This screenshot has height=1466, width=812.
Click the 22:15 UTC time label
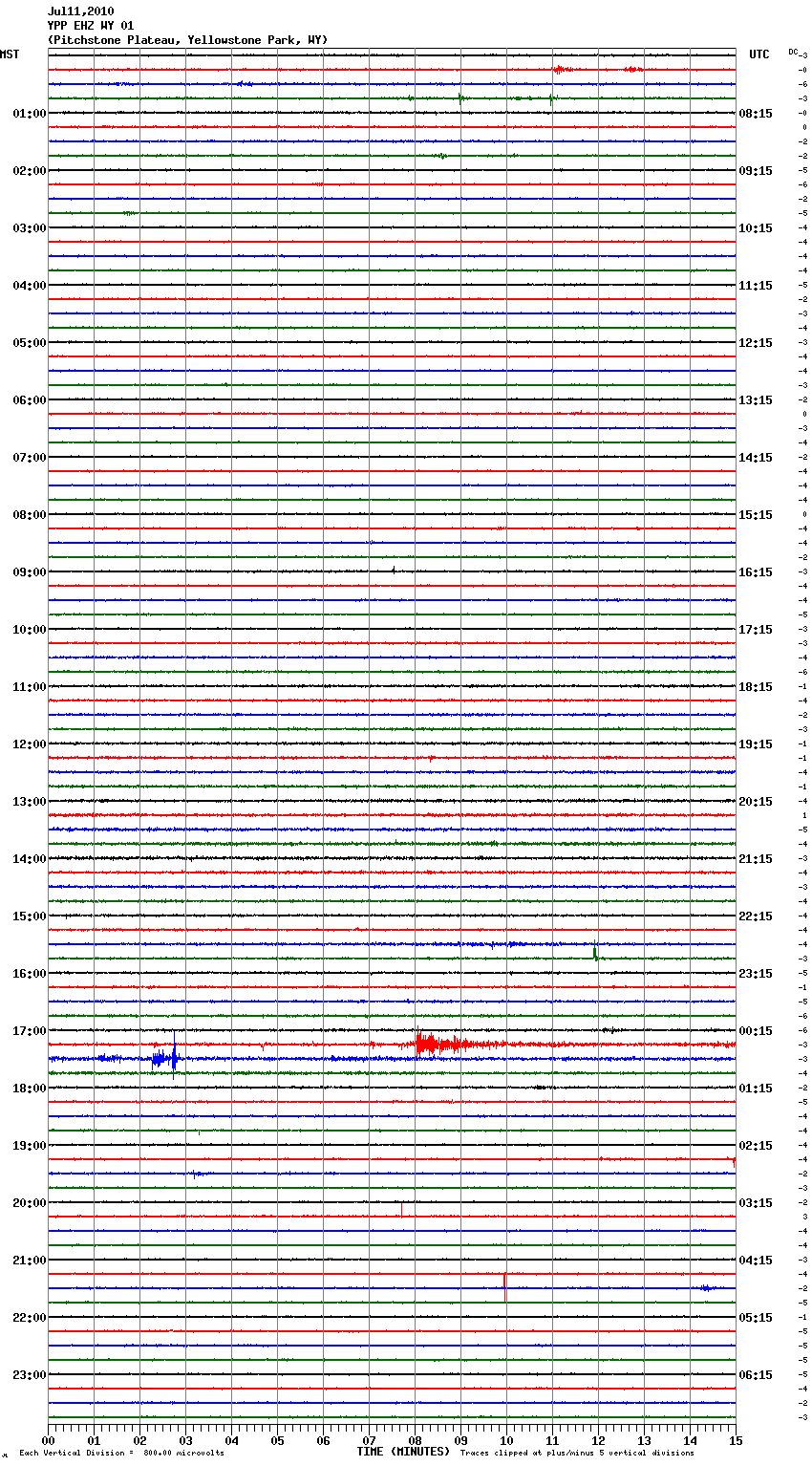tap(756, 916)
